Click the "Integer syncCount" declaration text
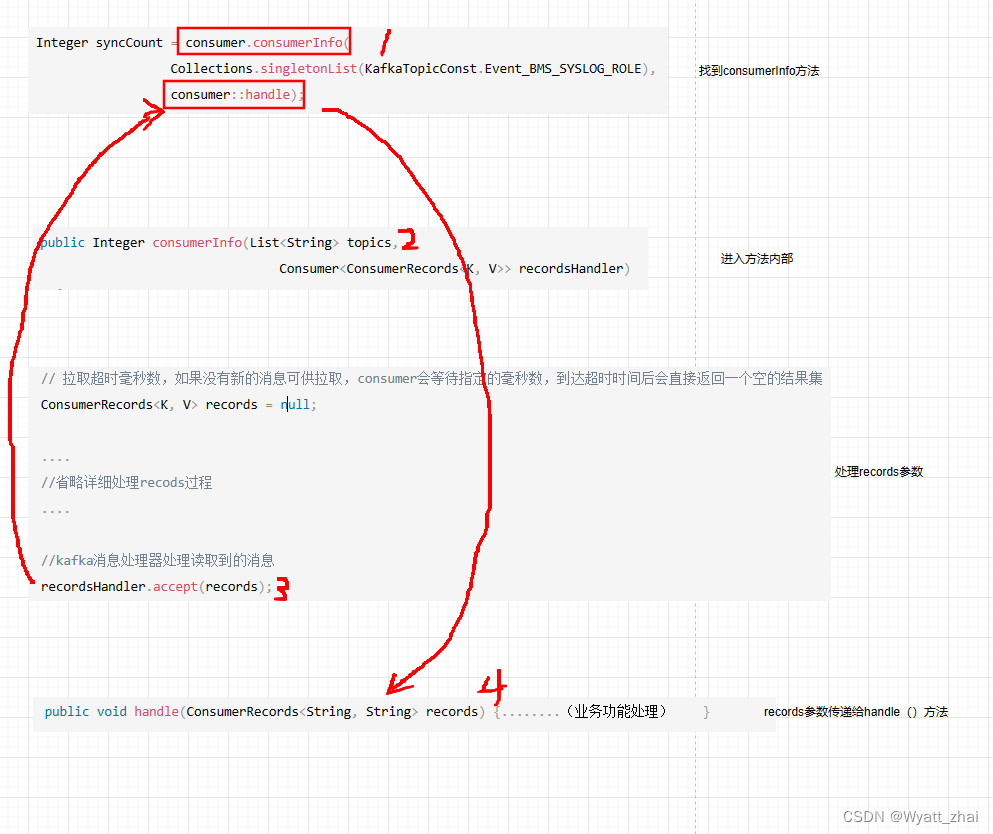 click(x=99, y=42)
